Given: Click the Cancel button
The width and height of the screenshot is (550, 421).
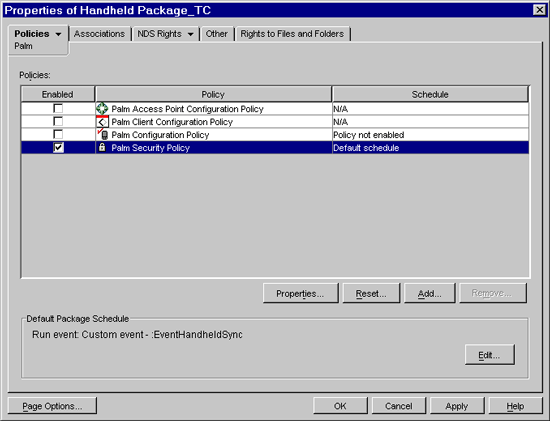Looking at the screenshot, I should point(399,406).
